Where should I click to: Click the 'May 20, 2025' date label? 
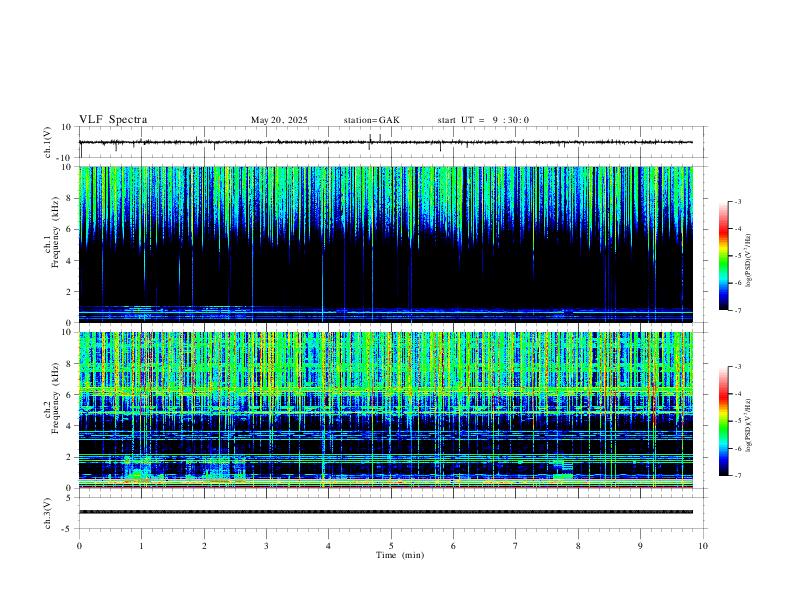279,120
